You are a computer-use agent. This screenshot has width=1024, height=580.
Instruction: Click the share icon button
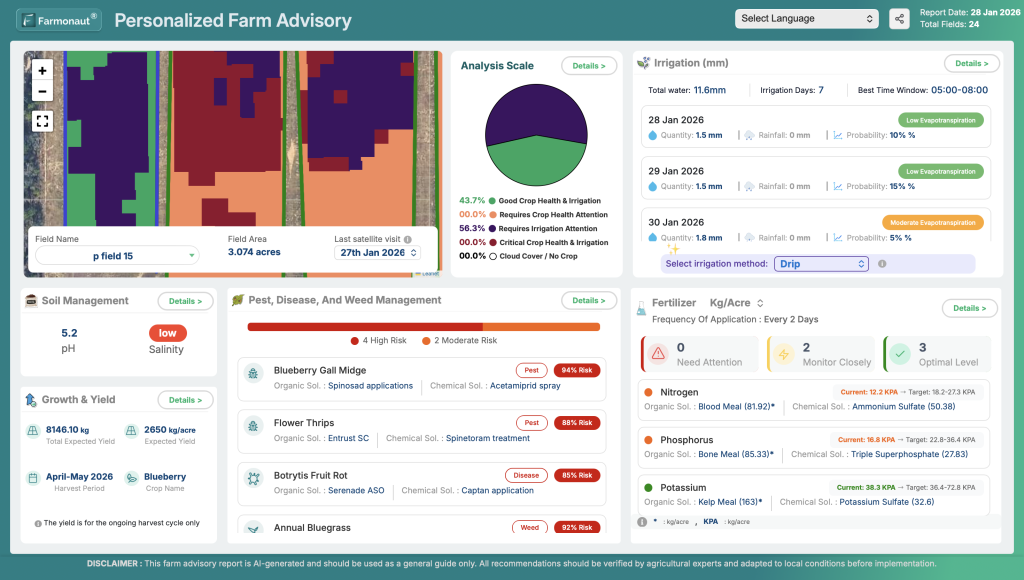click(x=899, y=19)
